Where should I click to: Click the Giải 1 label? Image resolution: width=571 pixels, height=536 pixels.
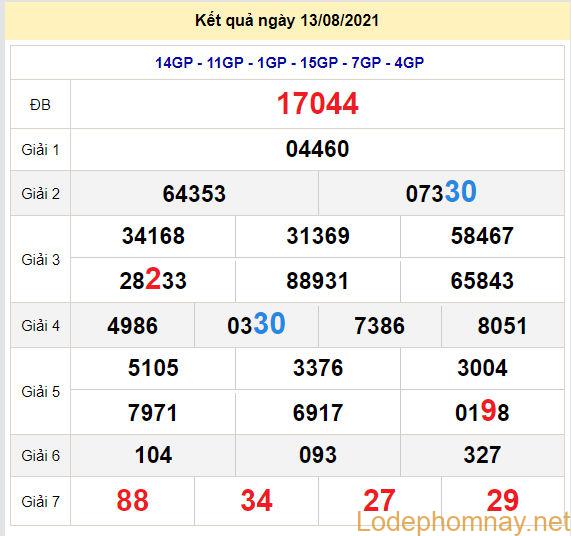pos(40,150)
